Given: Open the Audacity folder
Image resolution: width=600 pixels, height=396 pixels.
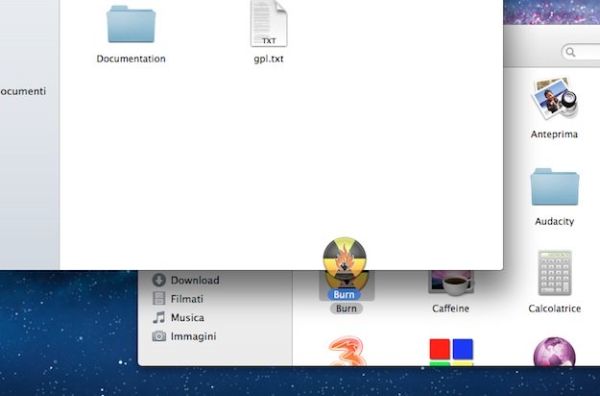Looking at the screenshot, I should click(x=554, y=187).
